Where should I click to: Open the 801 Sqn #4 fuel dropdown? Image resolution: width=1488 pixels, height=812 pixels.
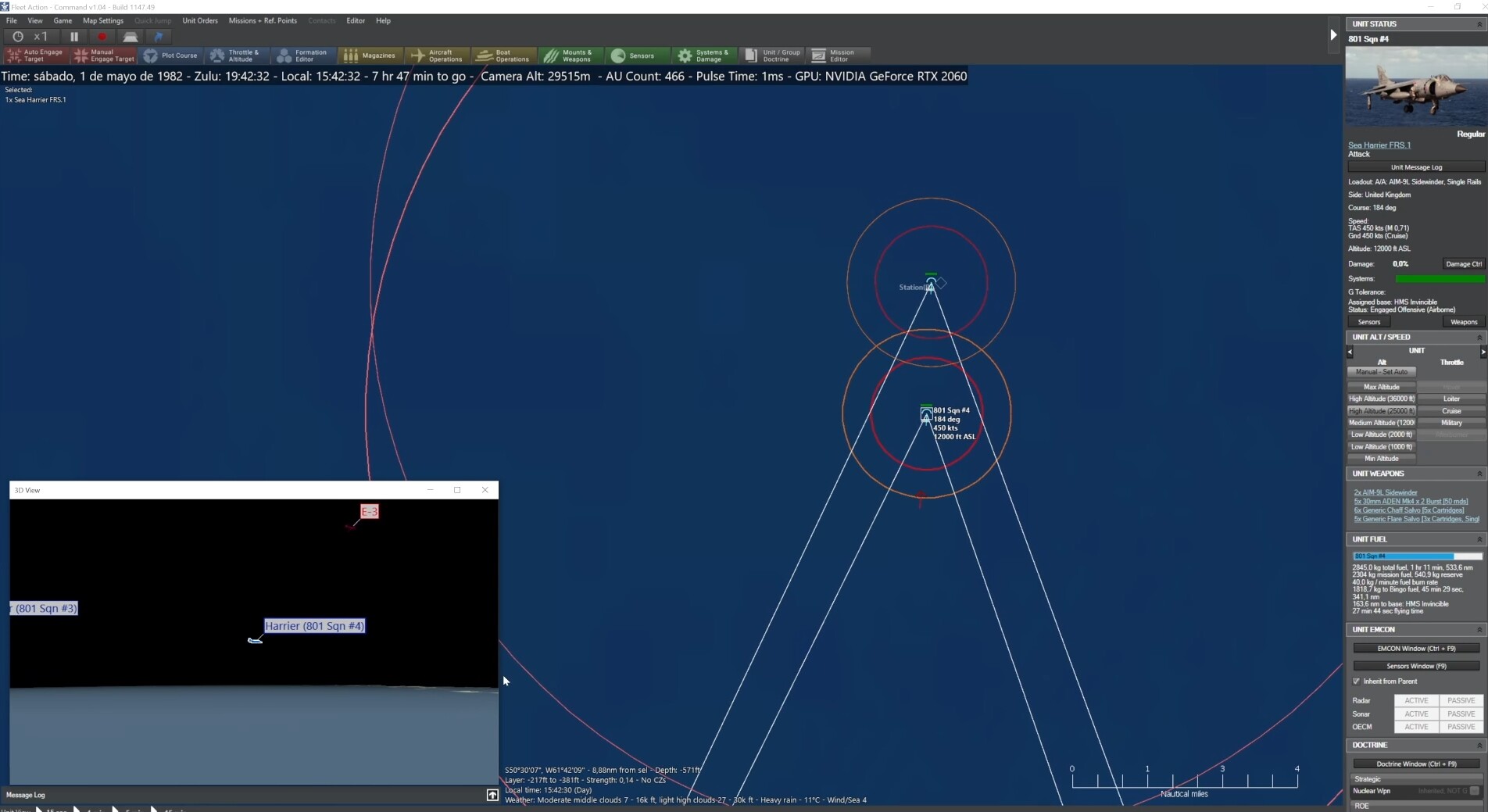click(1416, 556)
